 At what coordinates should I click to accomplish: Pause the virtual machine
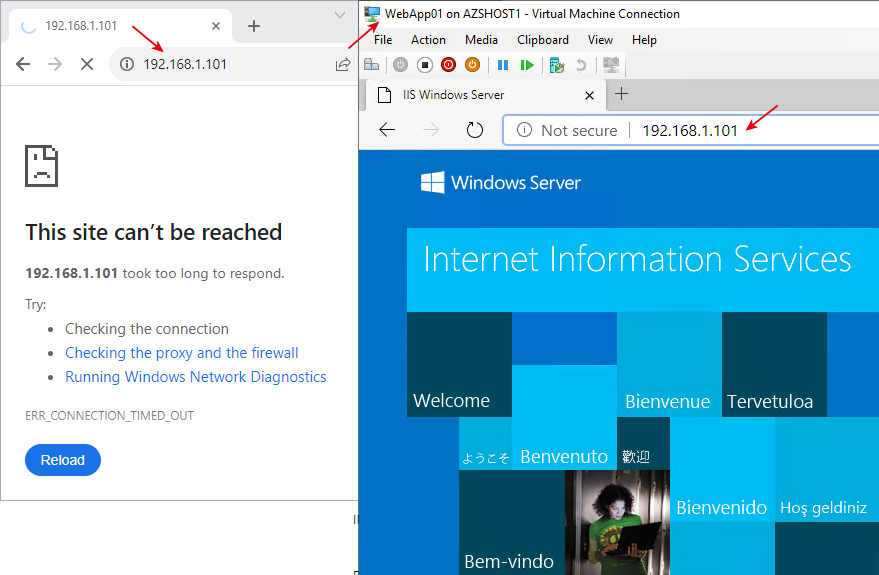pyautogui.click(x=503, y=65)
